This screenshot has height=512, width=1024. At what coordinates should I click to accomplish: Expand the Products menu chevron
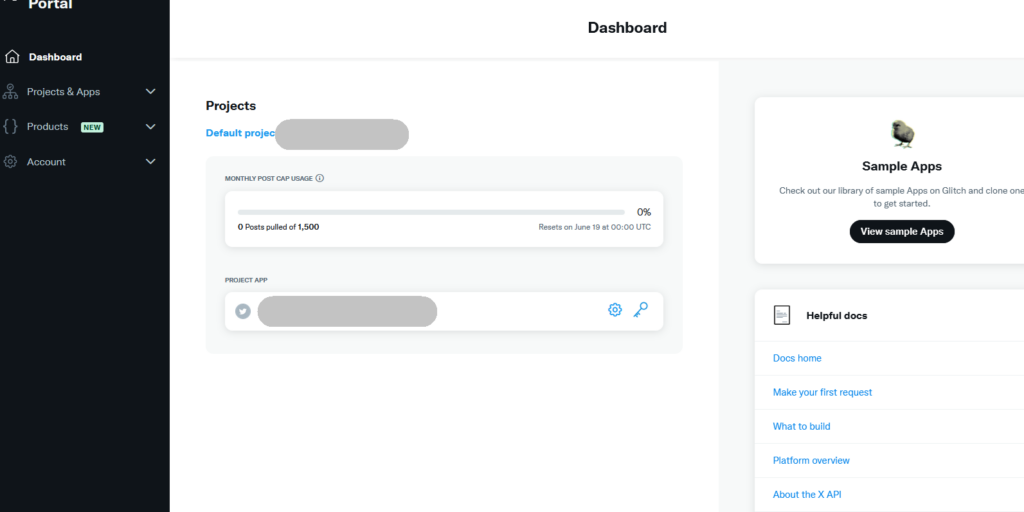[151, 127]
